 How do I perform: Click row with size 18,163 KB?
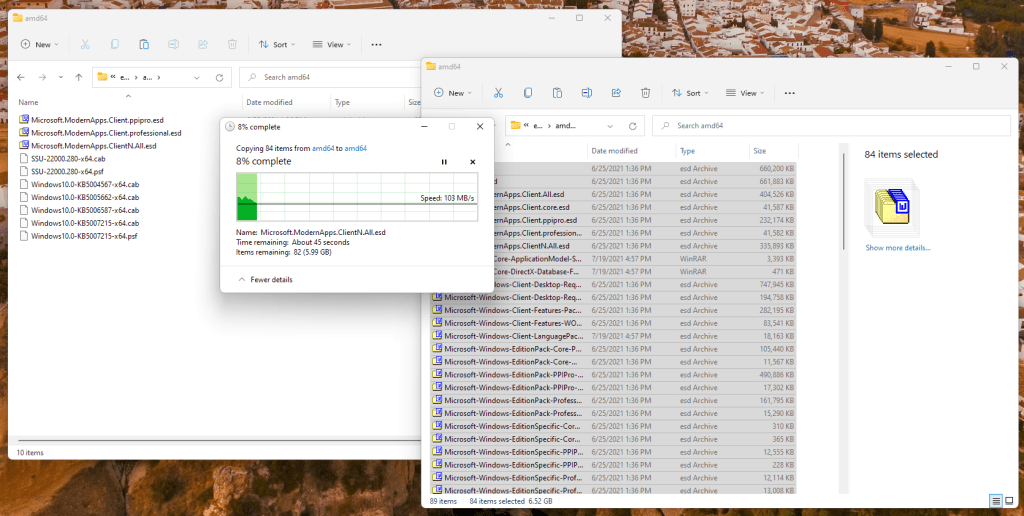click(x=614, y=336)
